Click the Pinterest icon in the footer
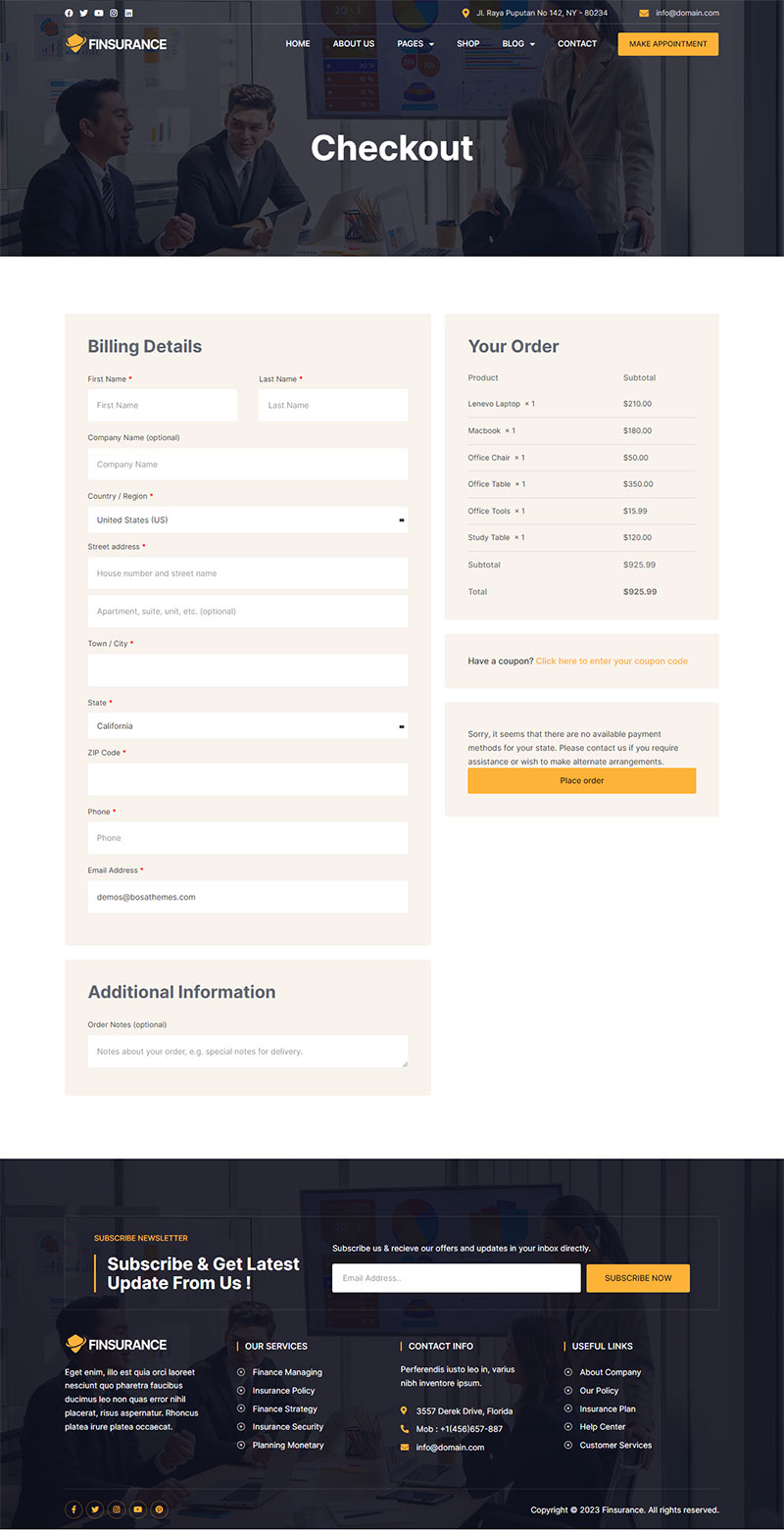The width and height of the screenshot is (784, 1530). pos(159,1509)
